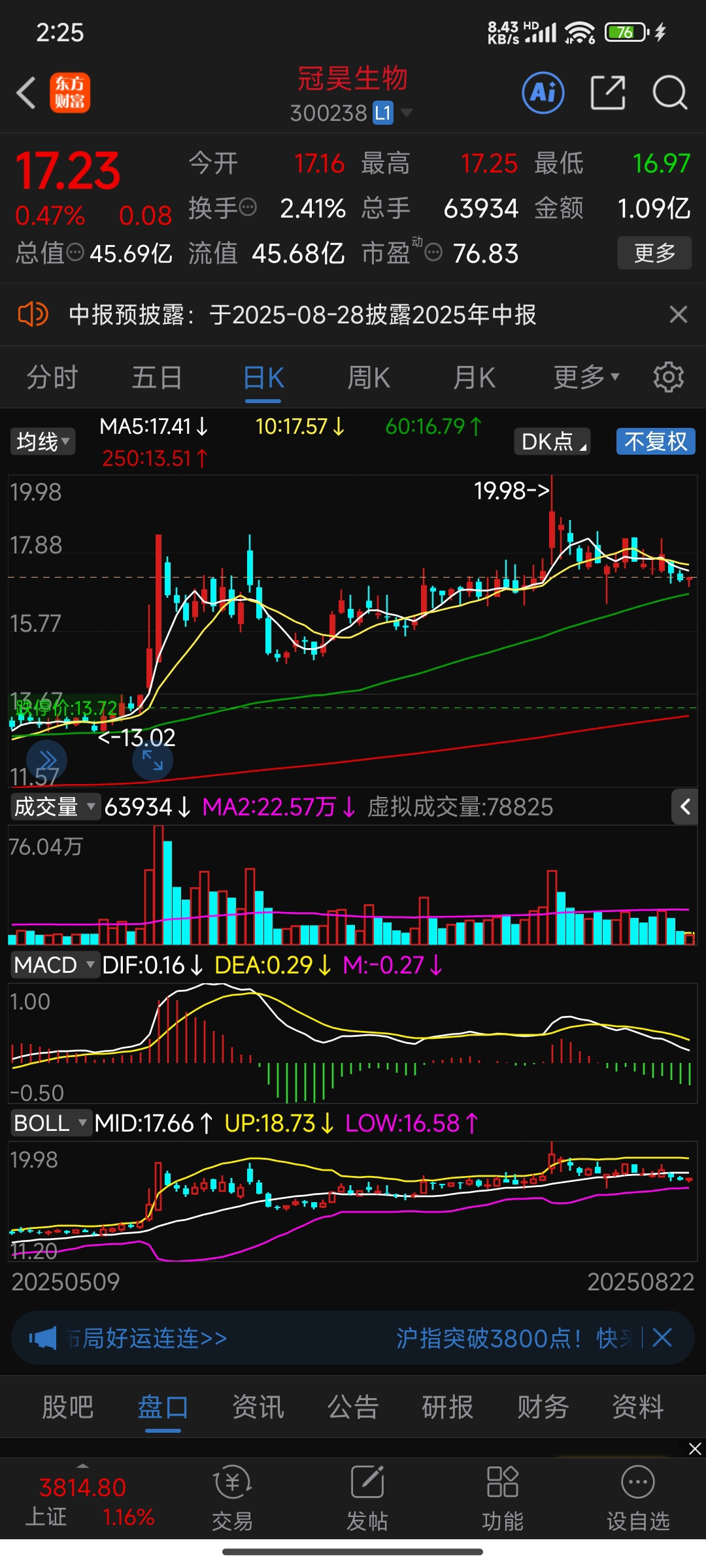Tap the collapse arrow beside 虚拟成交量
Screen dimensions: 706x1568
[x=684, y=807]
